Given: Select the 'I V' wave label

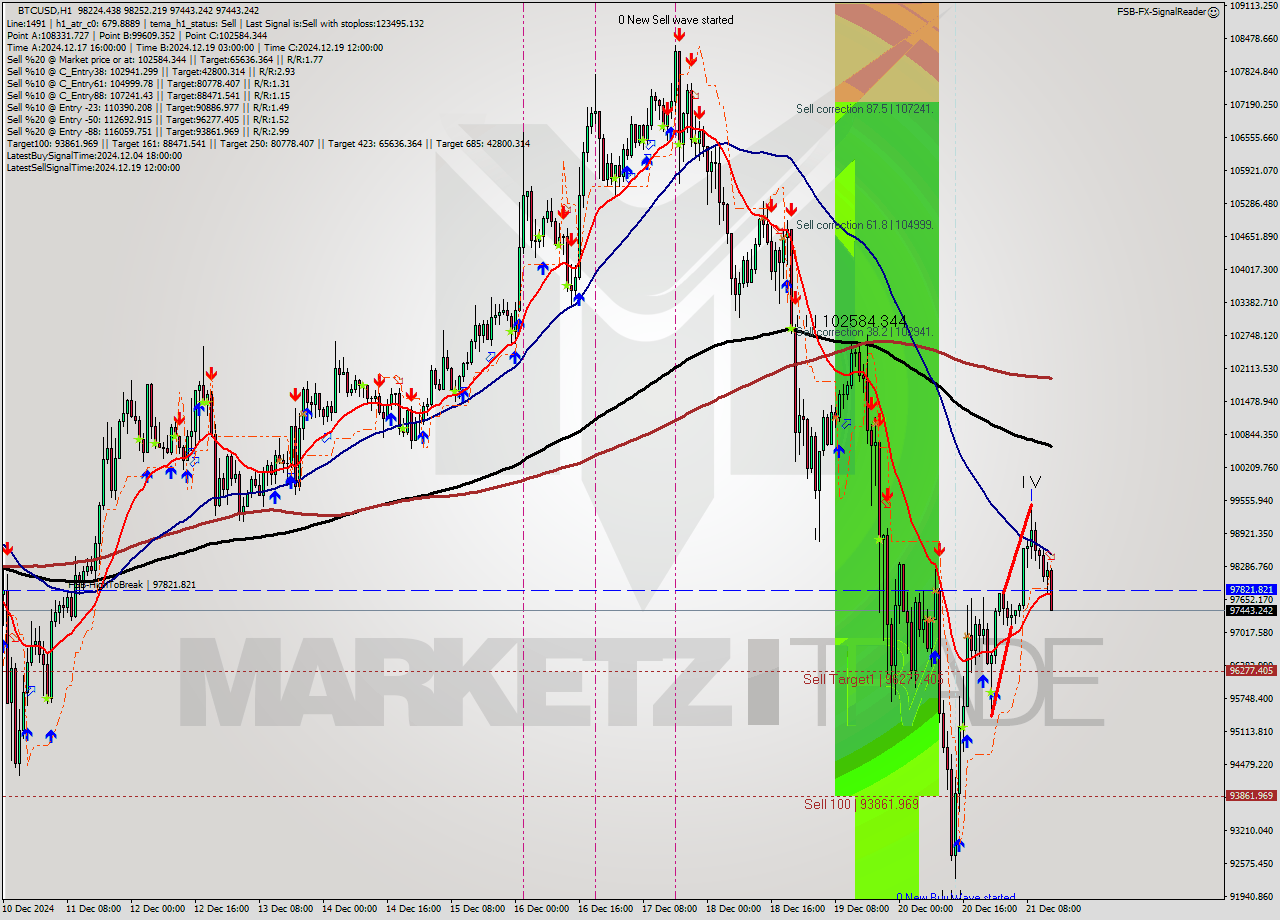Looking at the screenshot, I should click(1031, 482).
